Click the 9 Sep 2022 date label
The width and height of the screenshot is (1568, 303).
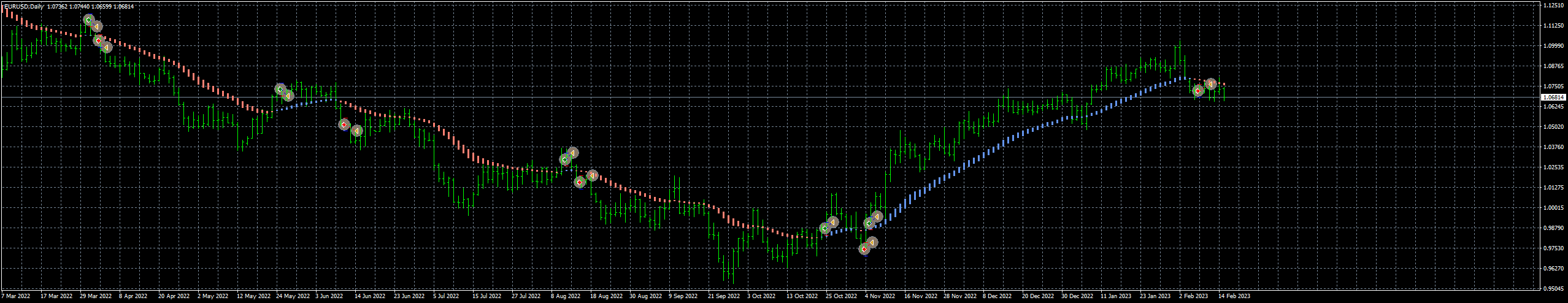point(683,296)
